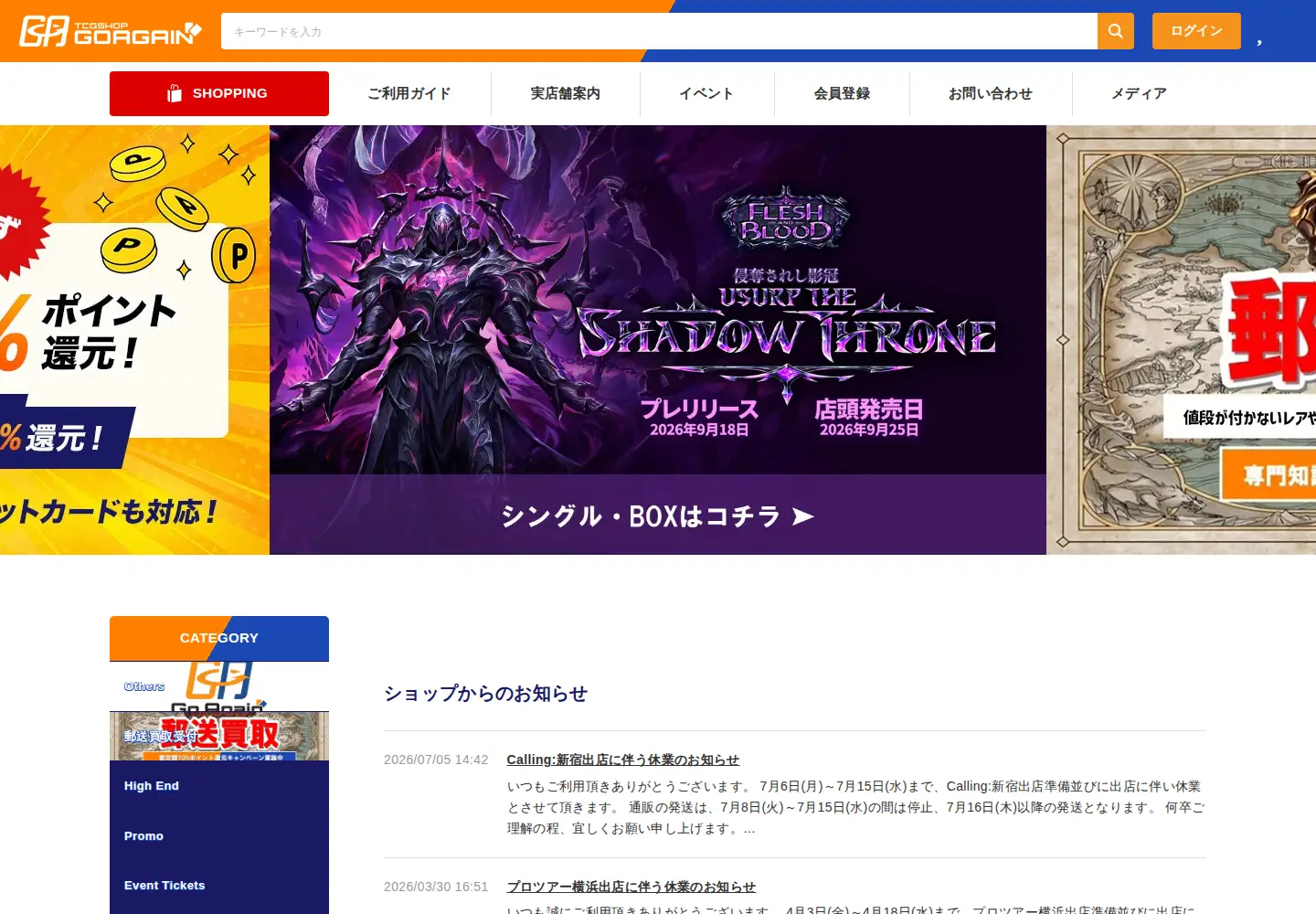Open Calling:新宿出店に伴う休業のお知らせ news link
The height and width of the screenshot is (914, 1316).
point(623,760)
